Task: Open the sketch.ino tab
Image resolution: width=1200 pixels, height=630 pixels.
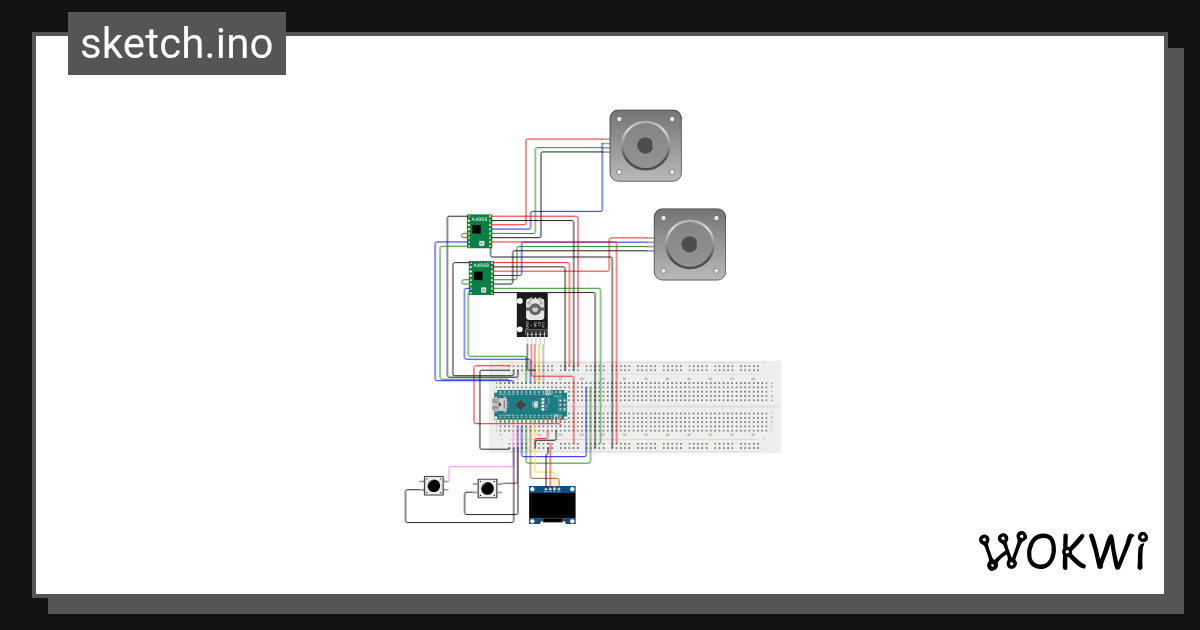Action: pos(176,44)
